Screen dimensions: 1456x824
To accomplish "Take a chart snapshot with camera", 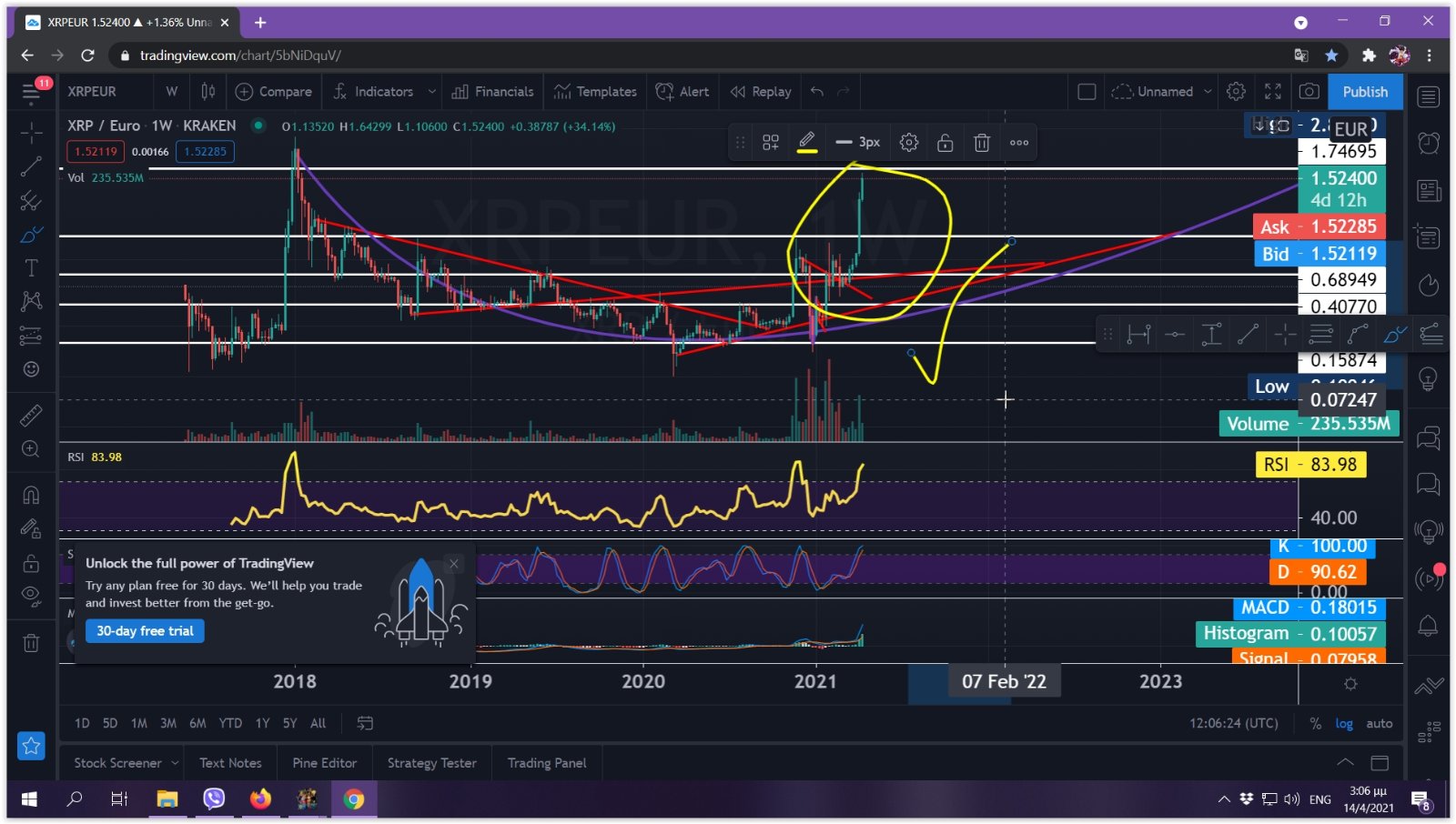I will pos(1309,92).
